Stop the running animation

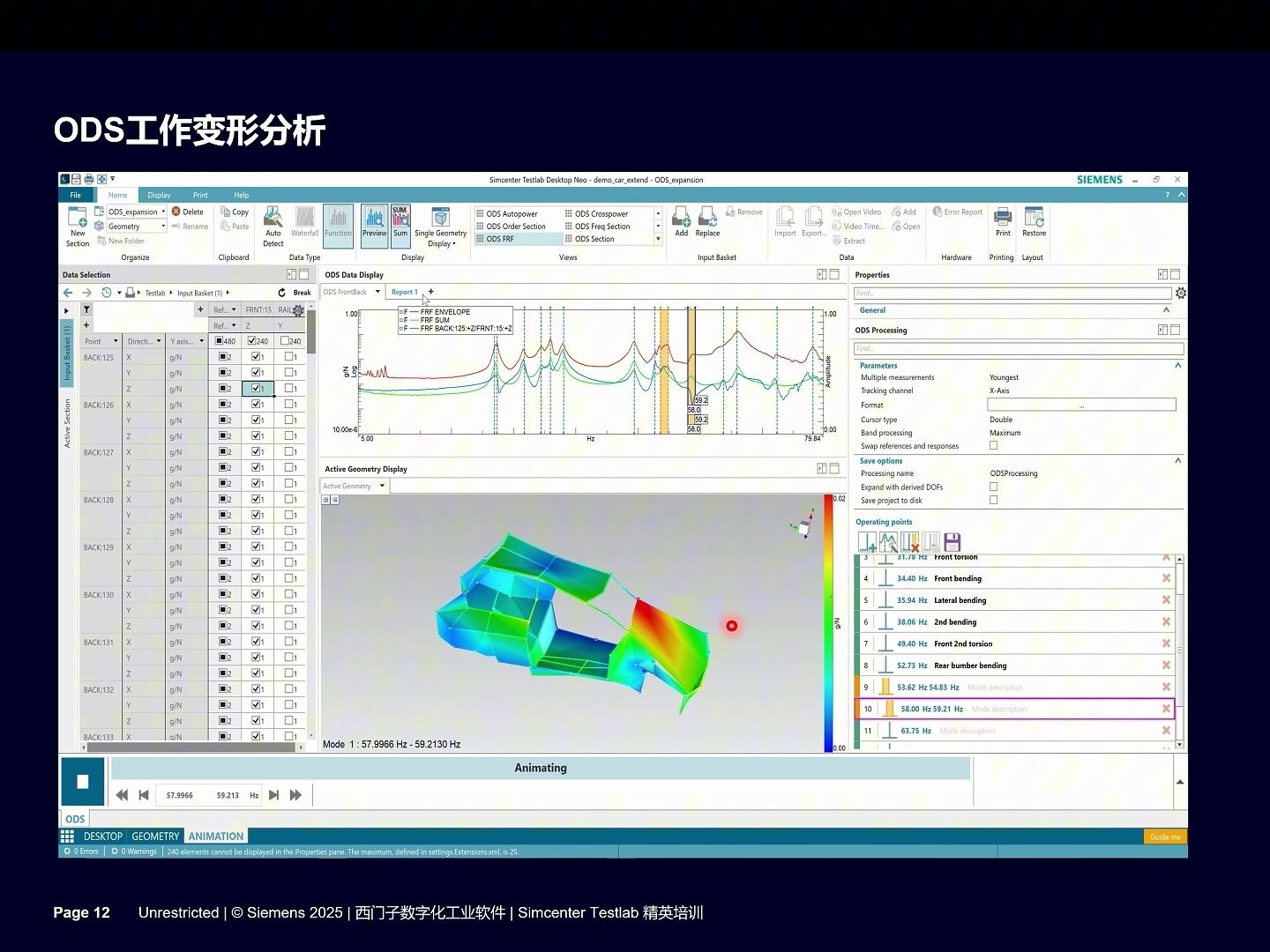click(83, 782)
